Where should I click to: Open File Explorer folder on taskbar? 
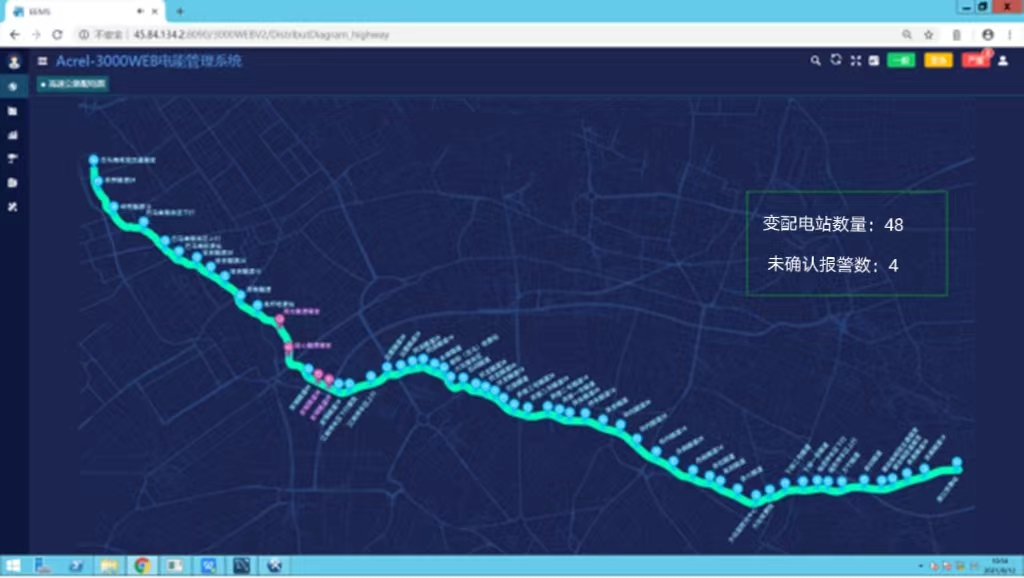[x=109, y=566]
